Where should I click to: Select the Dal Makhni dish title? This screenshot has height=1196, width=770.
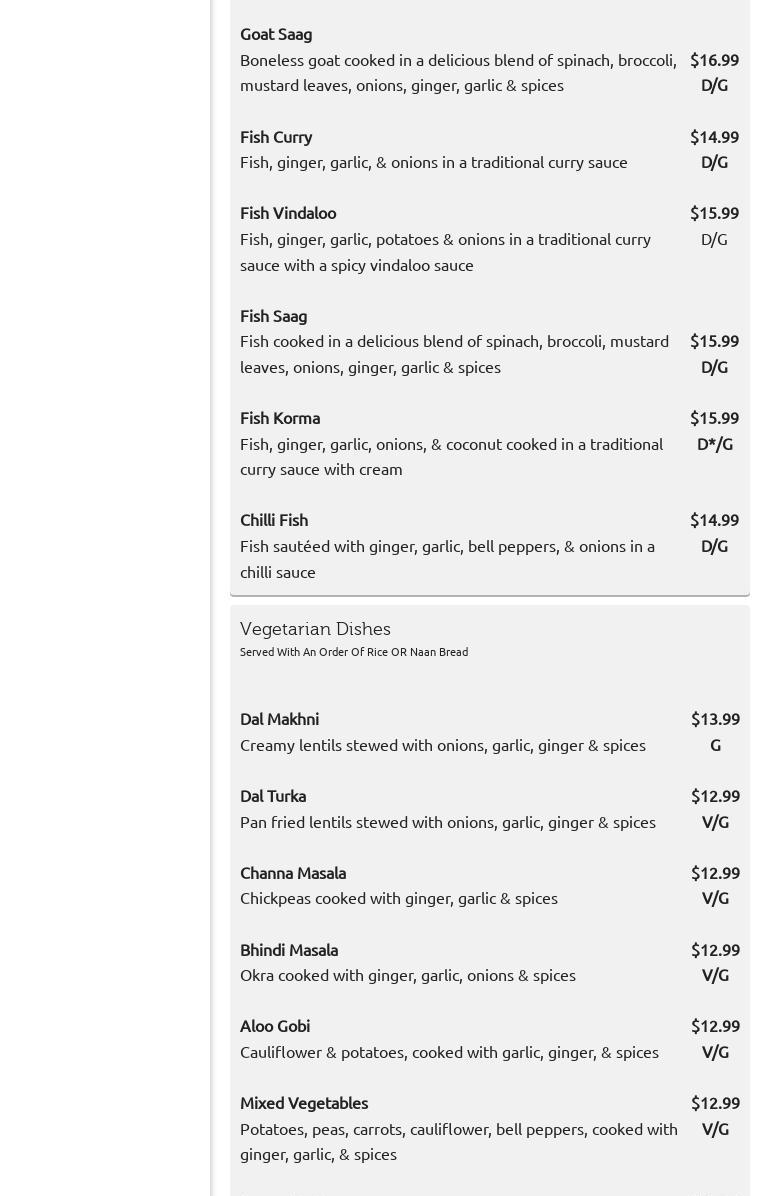coord(279,719)
